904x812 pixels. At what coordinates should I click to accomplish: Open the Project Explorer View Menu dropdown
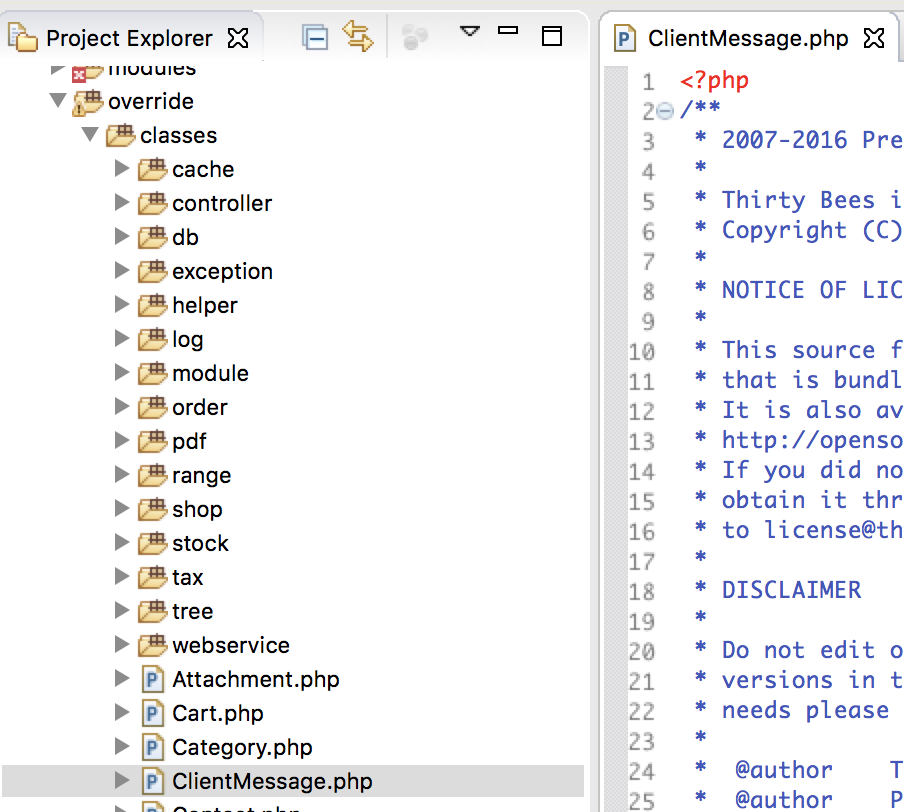point(470,32)
